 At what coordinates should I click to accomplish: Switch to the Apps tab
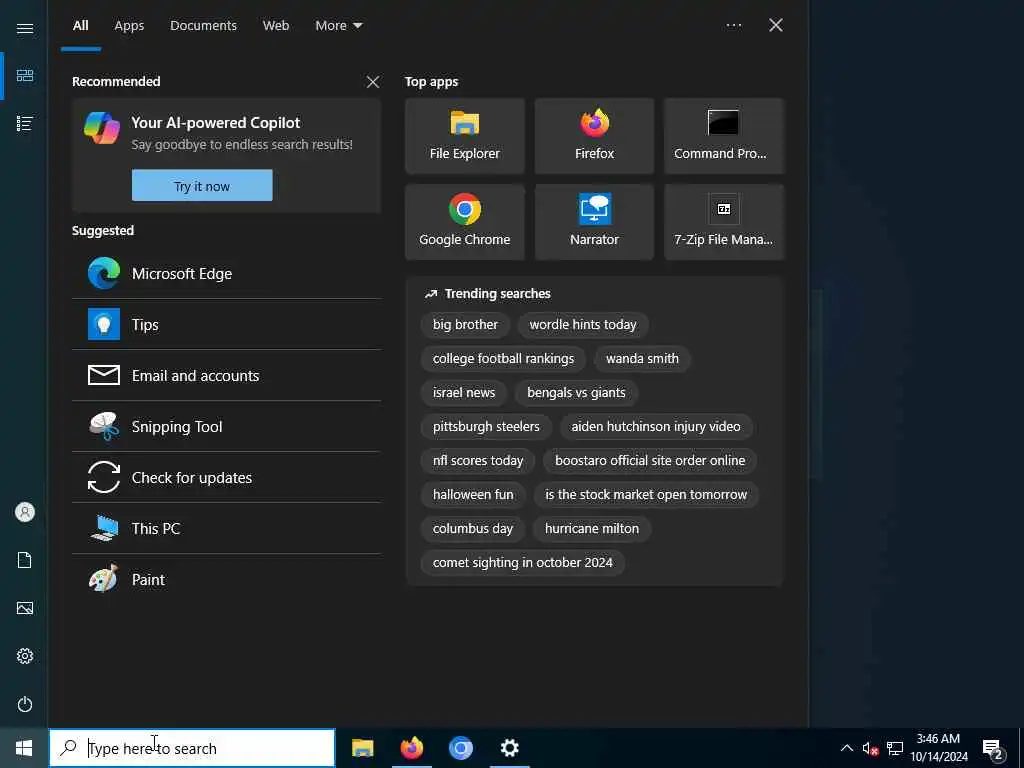click(x=129, y=25)
